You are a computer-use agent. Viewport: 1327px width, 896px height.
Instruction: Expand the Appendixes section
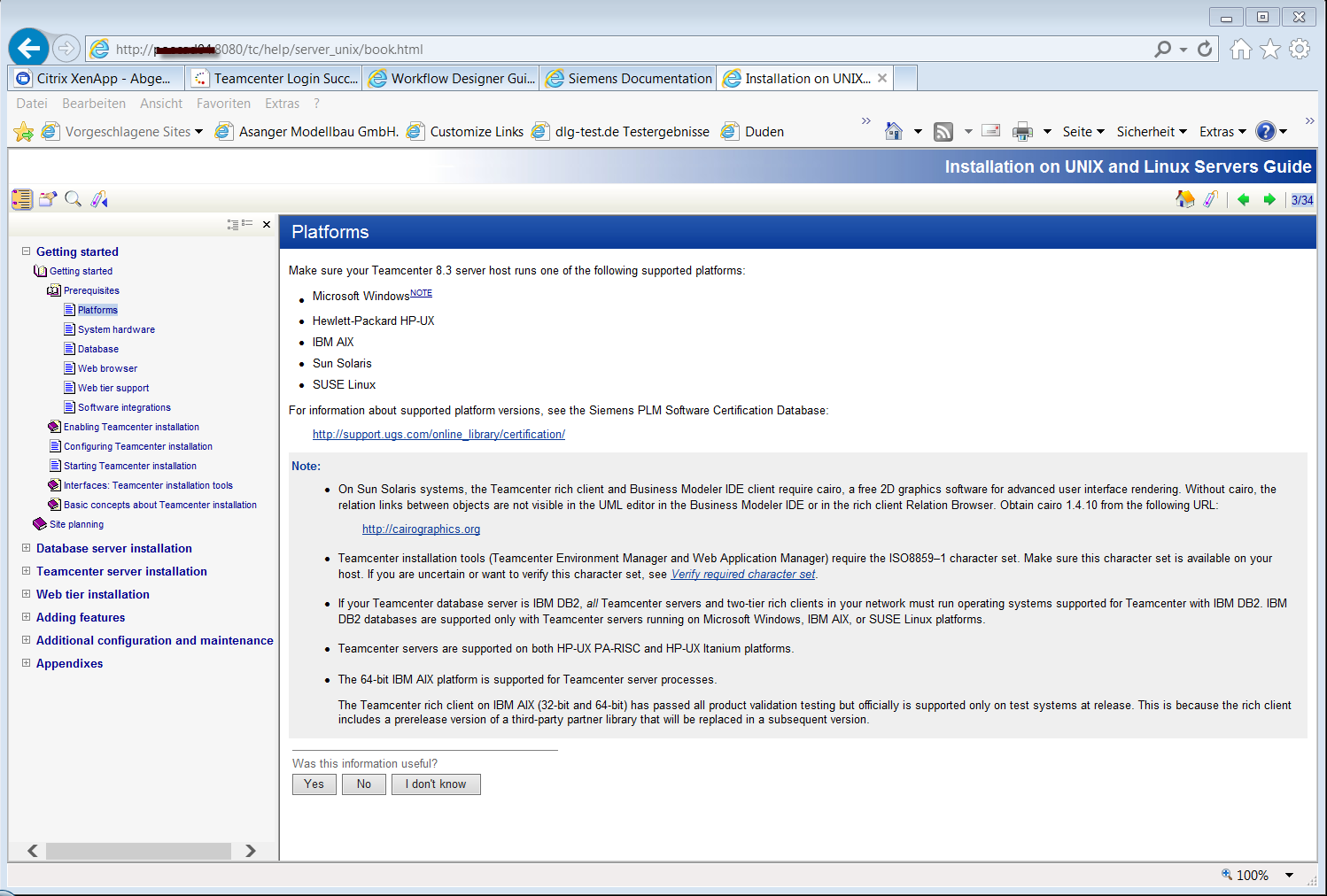(x=27, y=663)
